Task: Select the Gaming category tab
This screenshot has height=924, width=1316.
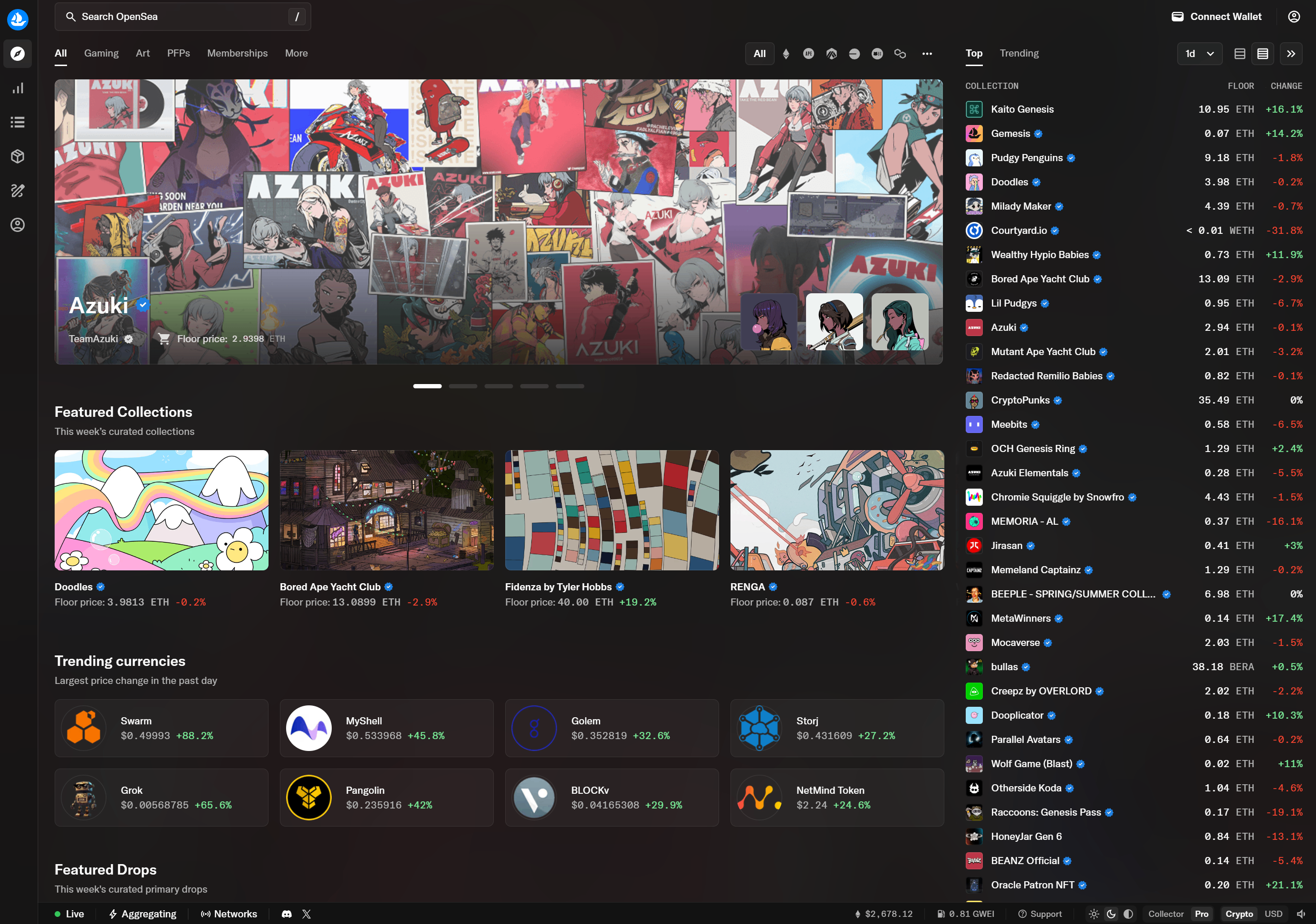Action: point(101,53)
